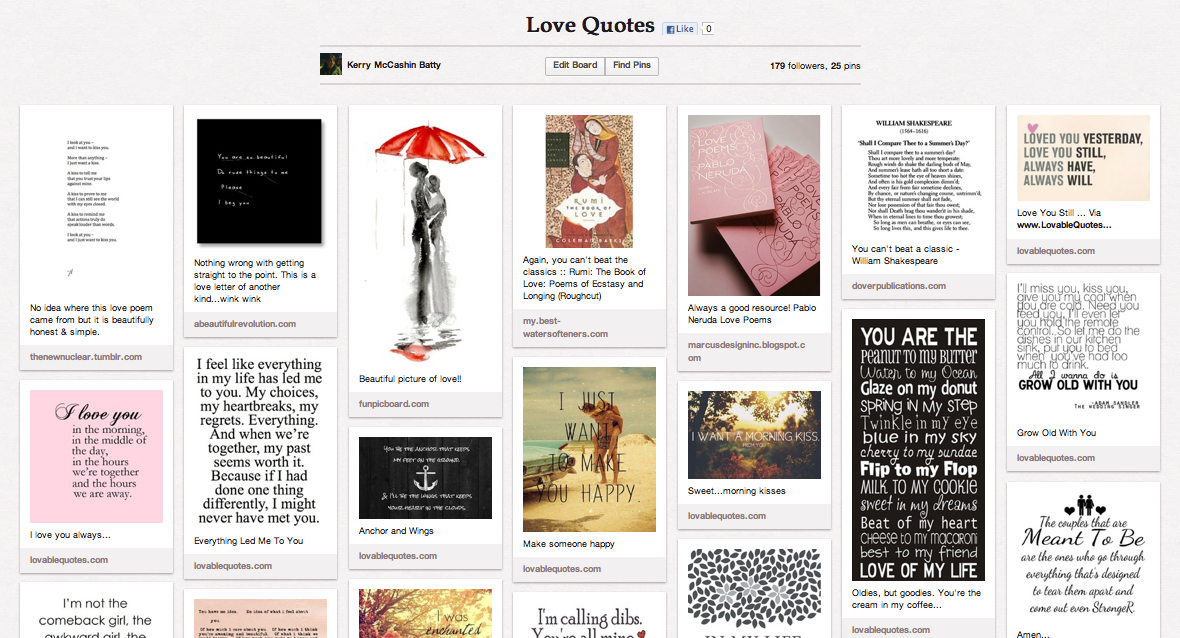
Task: Click the 'Sweet...morning kisses' caption
Action: point(737,491)
